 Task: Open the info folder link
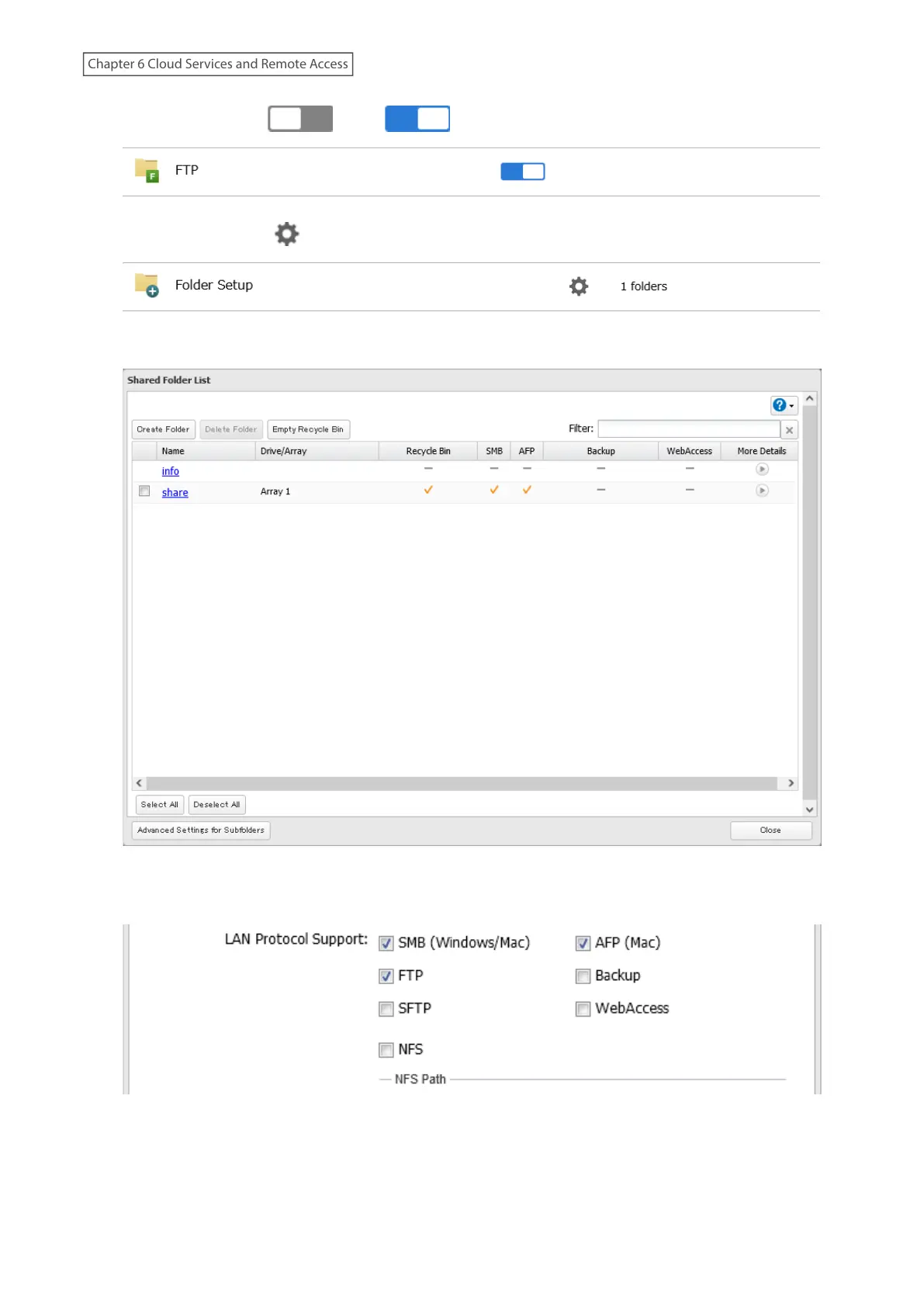tap(170, 471)
